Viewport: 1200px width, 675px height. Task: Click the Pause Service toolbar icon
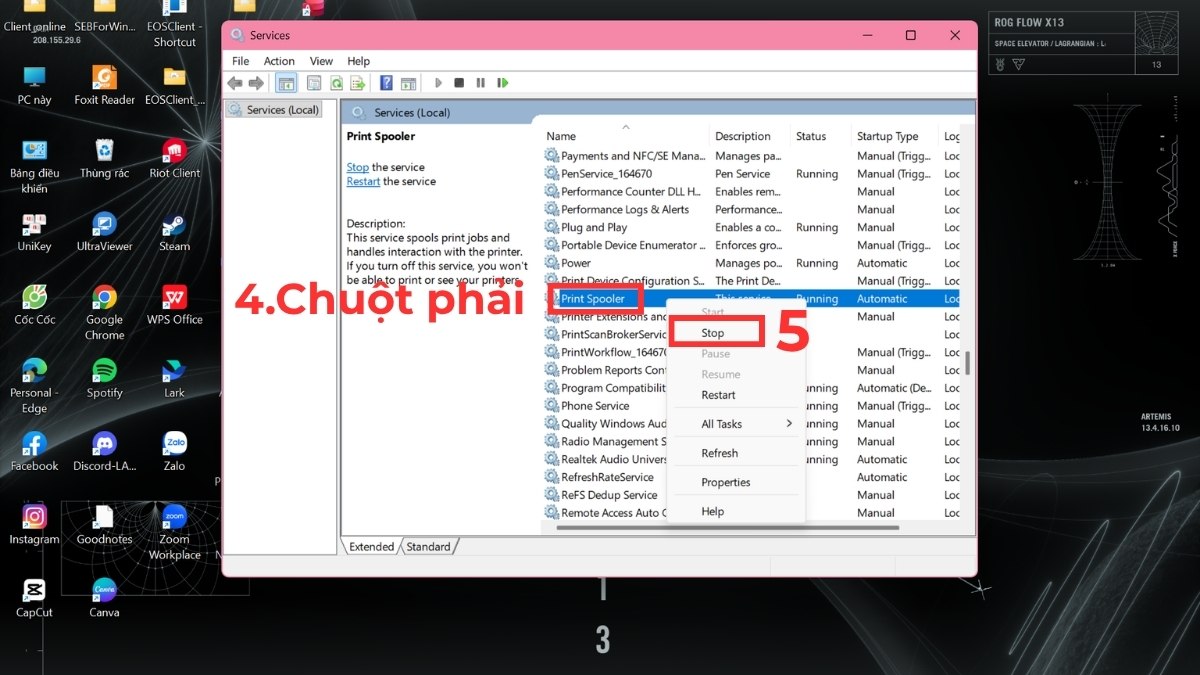481,83
